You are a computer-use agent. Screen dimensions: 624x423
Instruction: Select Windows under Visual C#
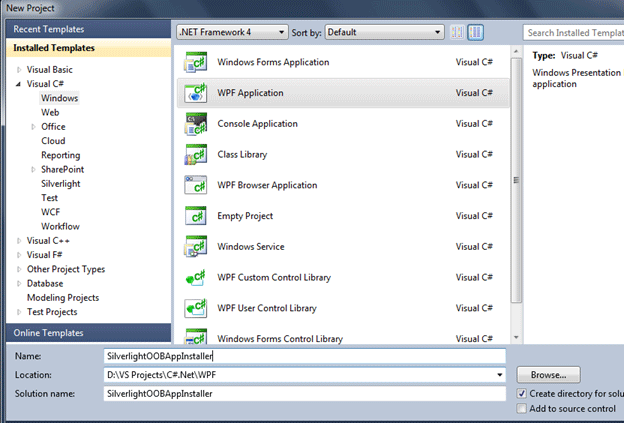(59, 98)
